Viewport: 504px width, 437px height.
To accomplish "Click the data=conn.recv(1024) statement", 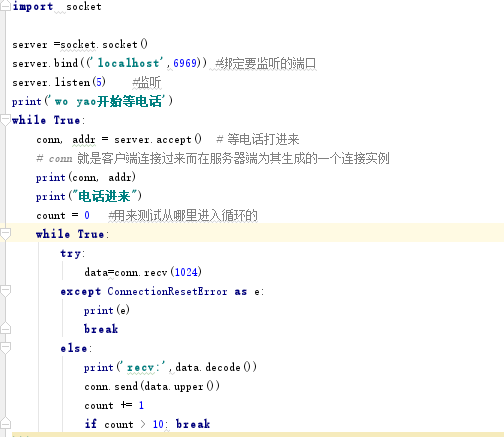I will coord(143,272).
